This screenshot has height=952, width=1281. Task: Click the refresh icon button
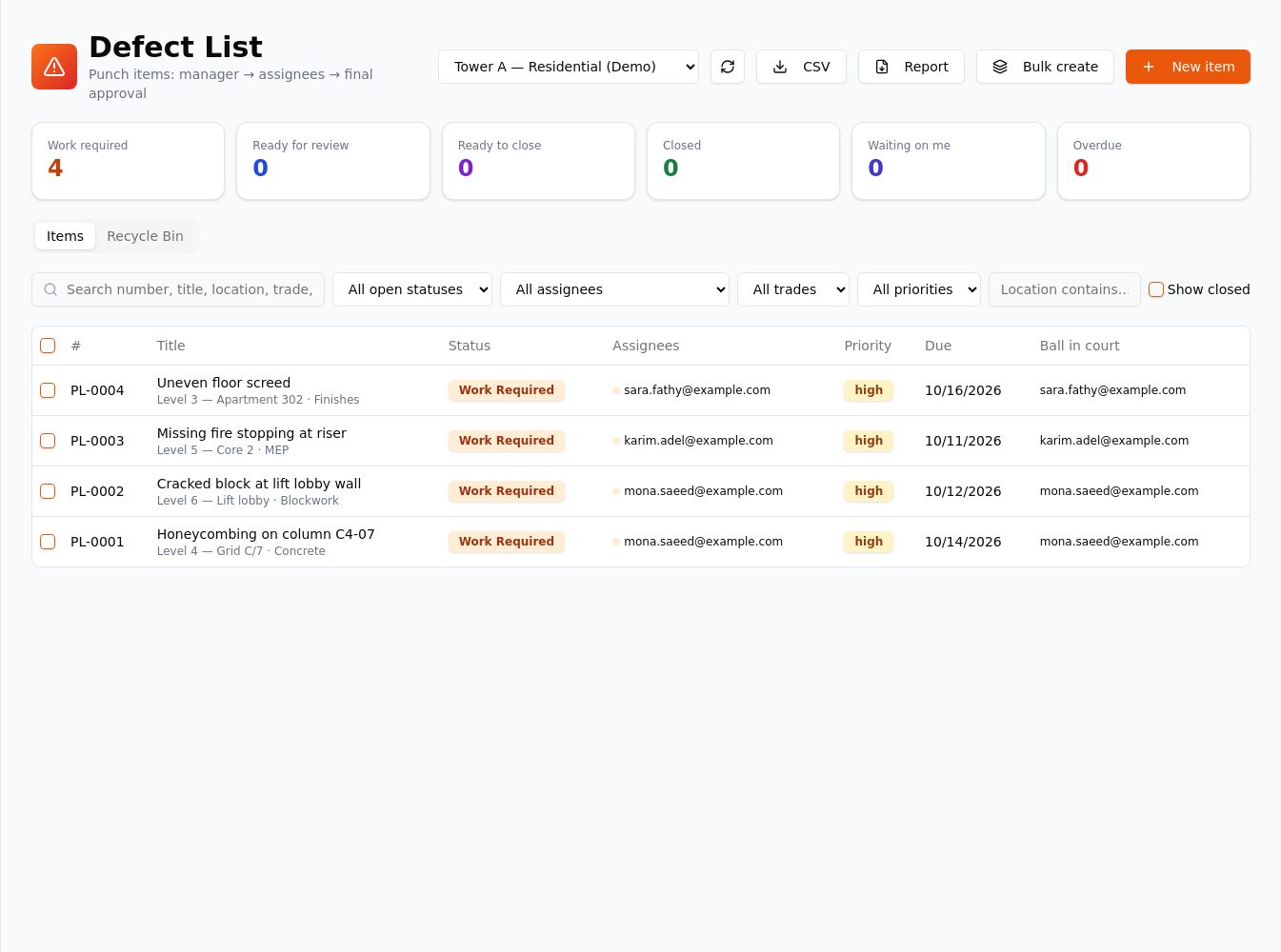pyautogui.click(x=728, y=67)
